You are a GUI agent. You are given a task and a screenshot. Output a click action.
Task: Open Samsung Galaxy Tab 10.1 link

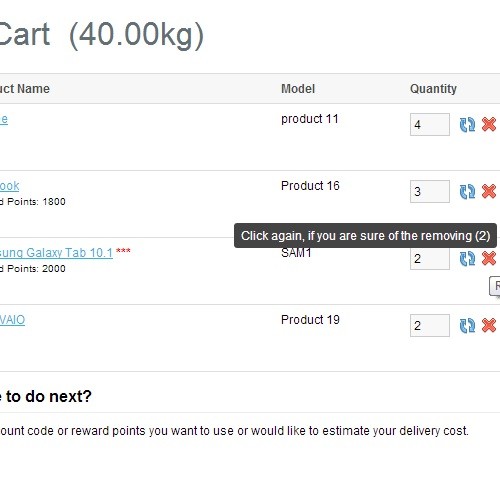coord(56,253)
